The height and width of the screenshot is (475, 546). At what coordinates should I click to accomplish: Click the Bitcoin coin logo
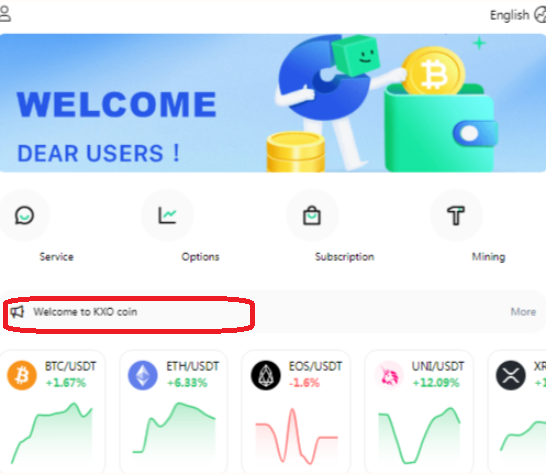click(22, 375)
